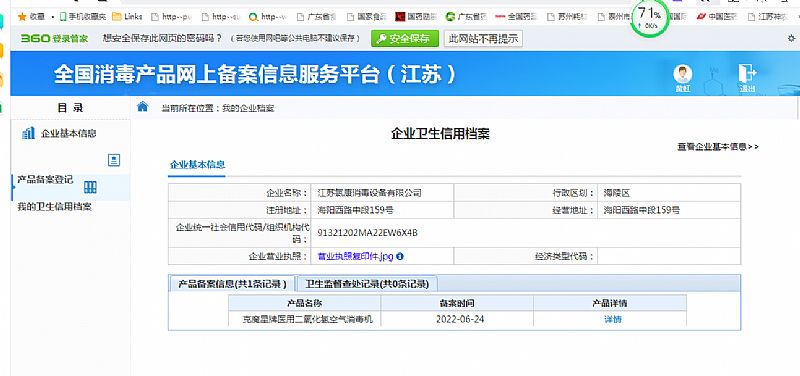The height and width of the screenshot is (376, 800).
Task: Click the blue grid icon near 产品备案登记
Action: 90,187
